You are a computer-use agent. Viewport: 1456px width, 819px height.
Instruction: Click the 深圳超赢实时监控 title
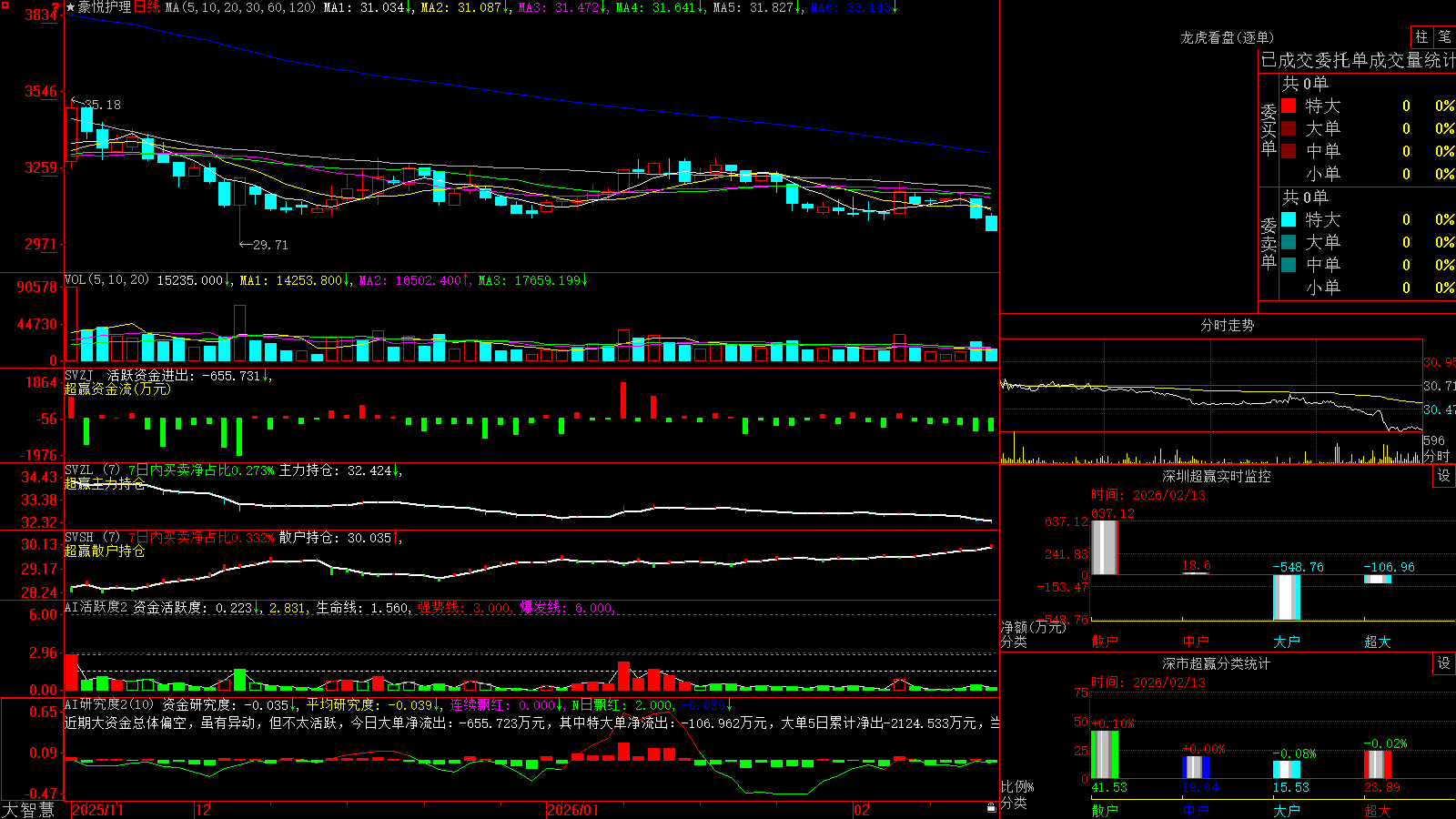1217,476
